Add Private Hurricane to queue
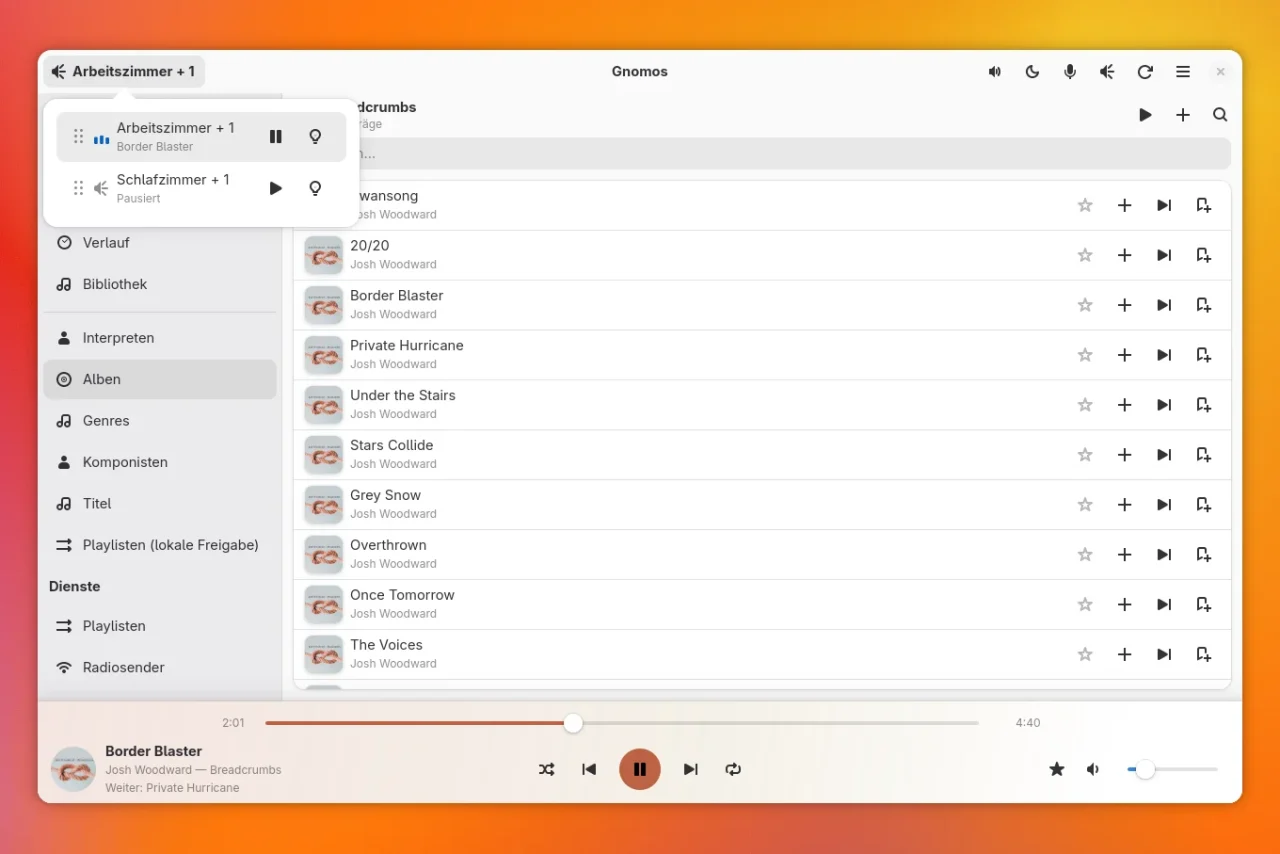Image resolution: width=1280 pixels, height=854 pixels. pos(1124,355)
